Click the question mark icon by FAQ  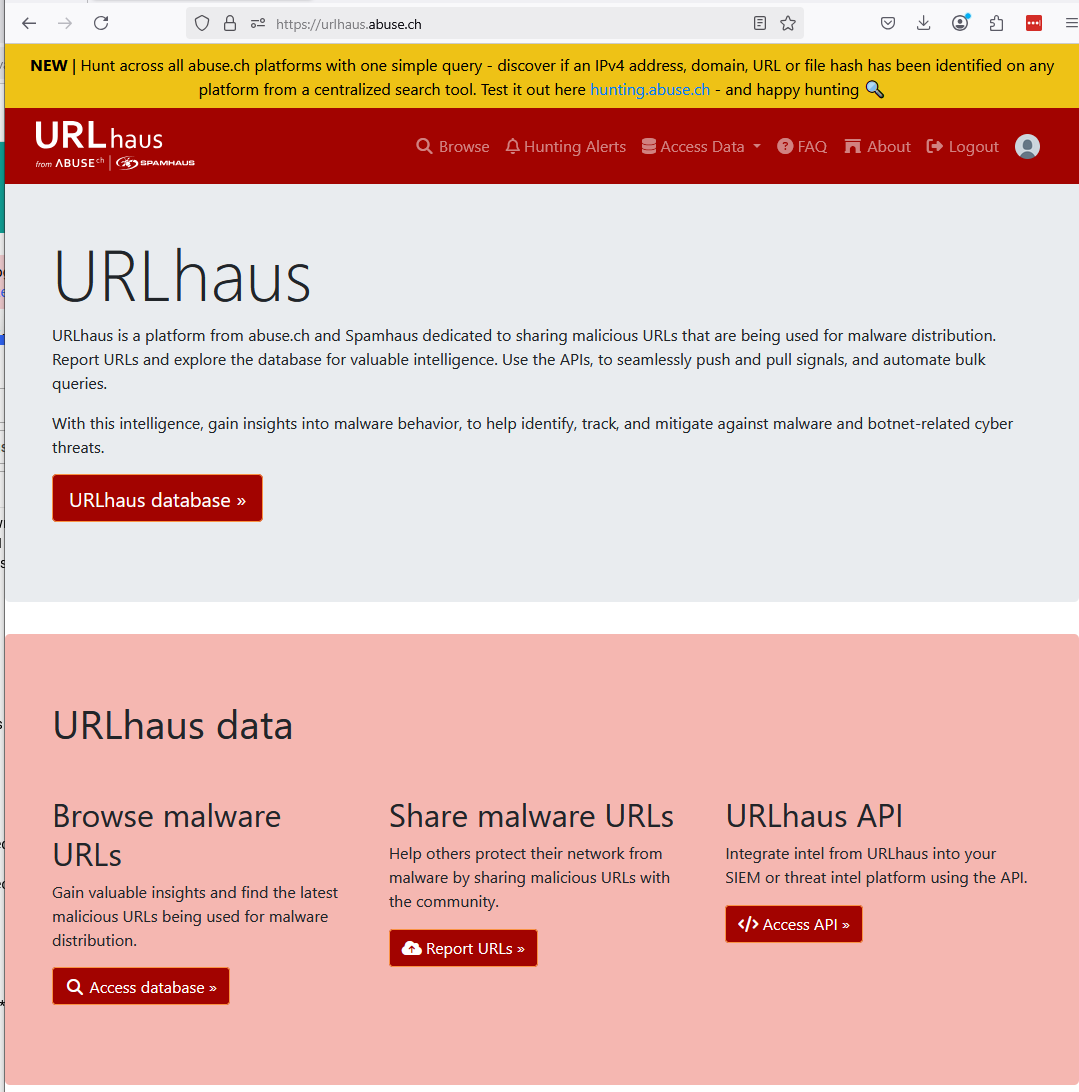(x=785, y=146)
